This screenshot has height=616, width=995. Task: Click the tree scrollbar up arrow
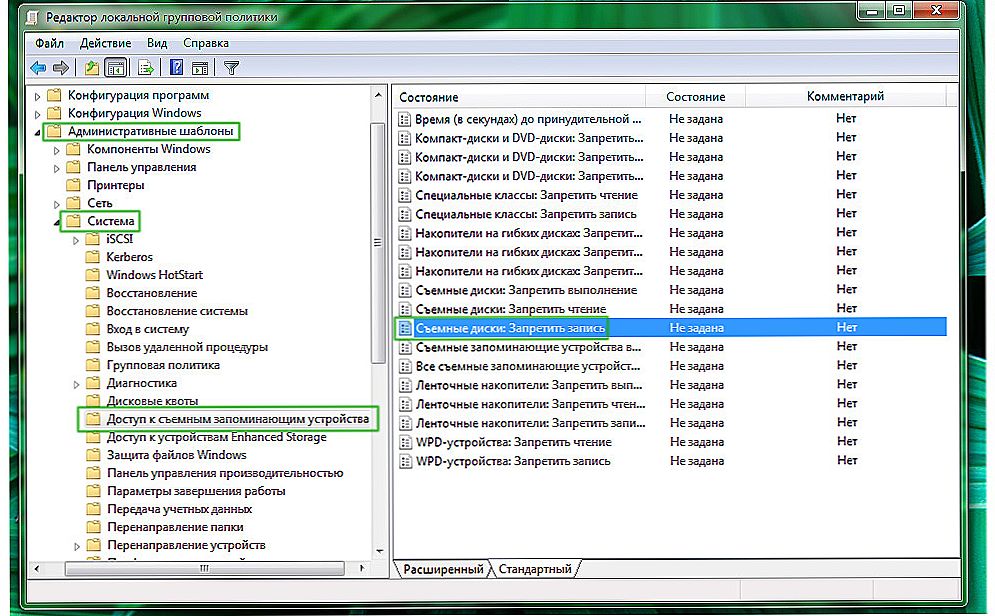[x=378, y=95]
